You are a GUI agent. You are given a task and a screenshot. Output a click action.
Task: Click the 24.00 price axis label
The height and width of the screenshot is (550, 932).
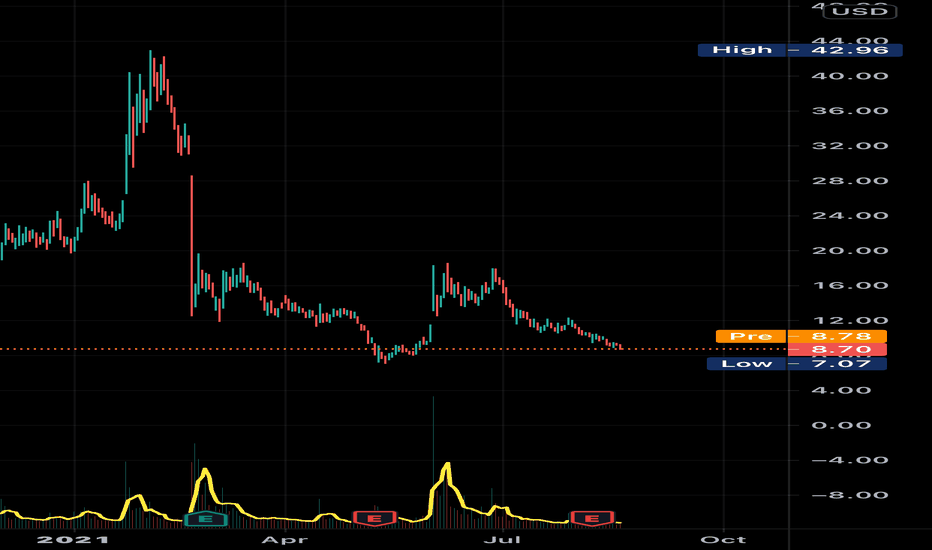(850, 216)
